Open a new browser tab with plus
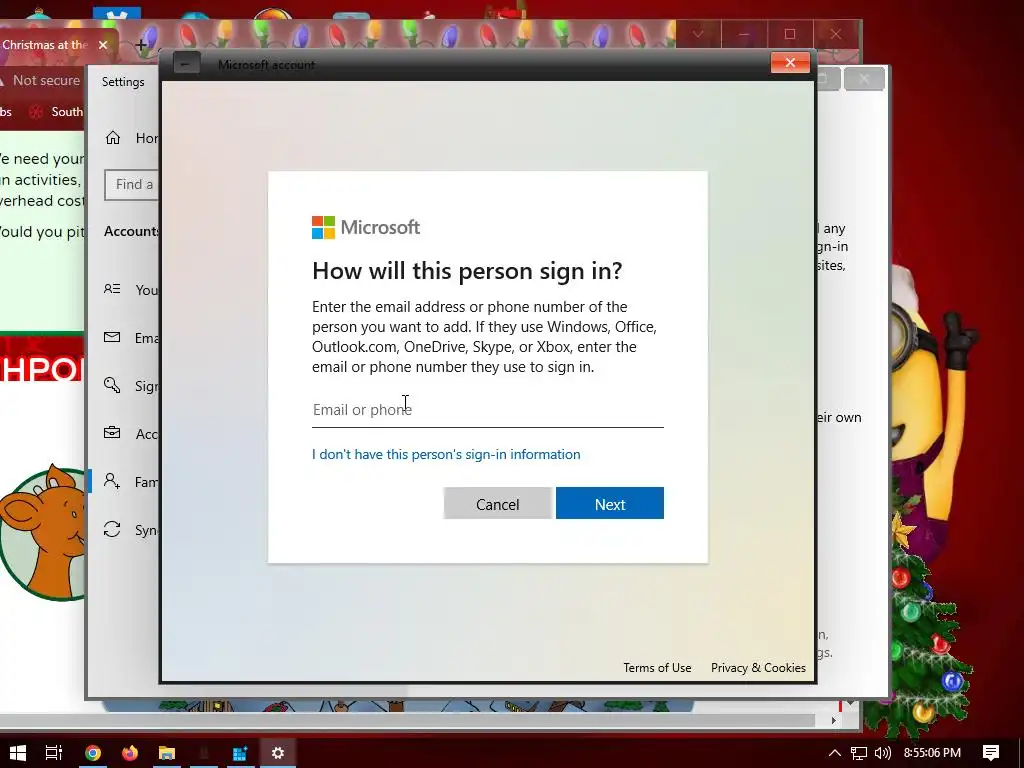The width and height of the screenshot is (1024, 768). (140, 44)
